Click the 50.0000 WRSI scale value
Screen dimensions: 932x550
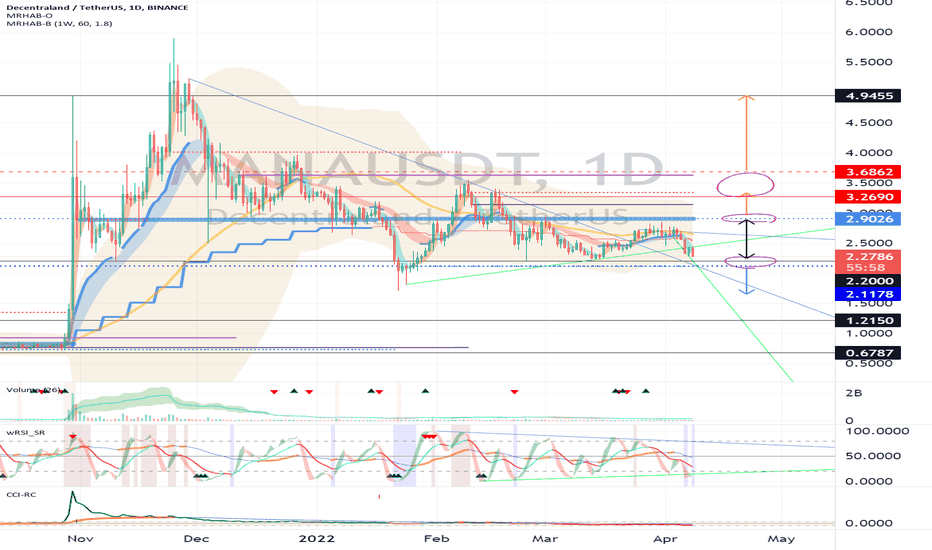(x=873, y=456)
